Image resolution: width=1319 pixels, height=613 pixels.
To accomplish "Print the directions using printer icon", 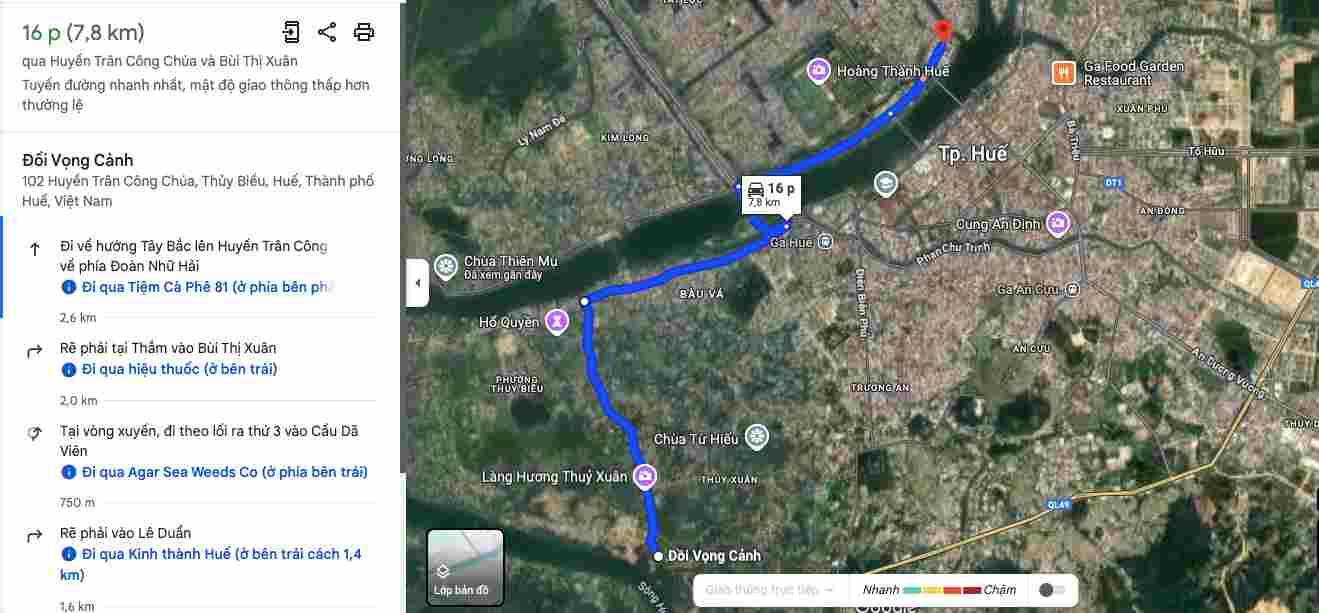I will (x=364, y=32).
